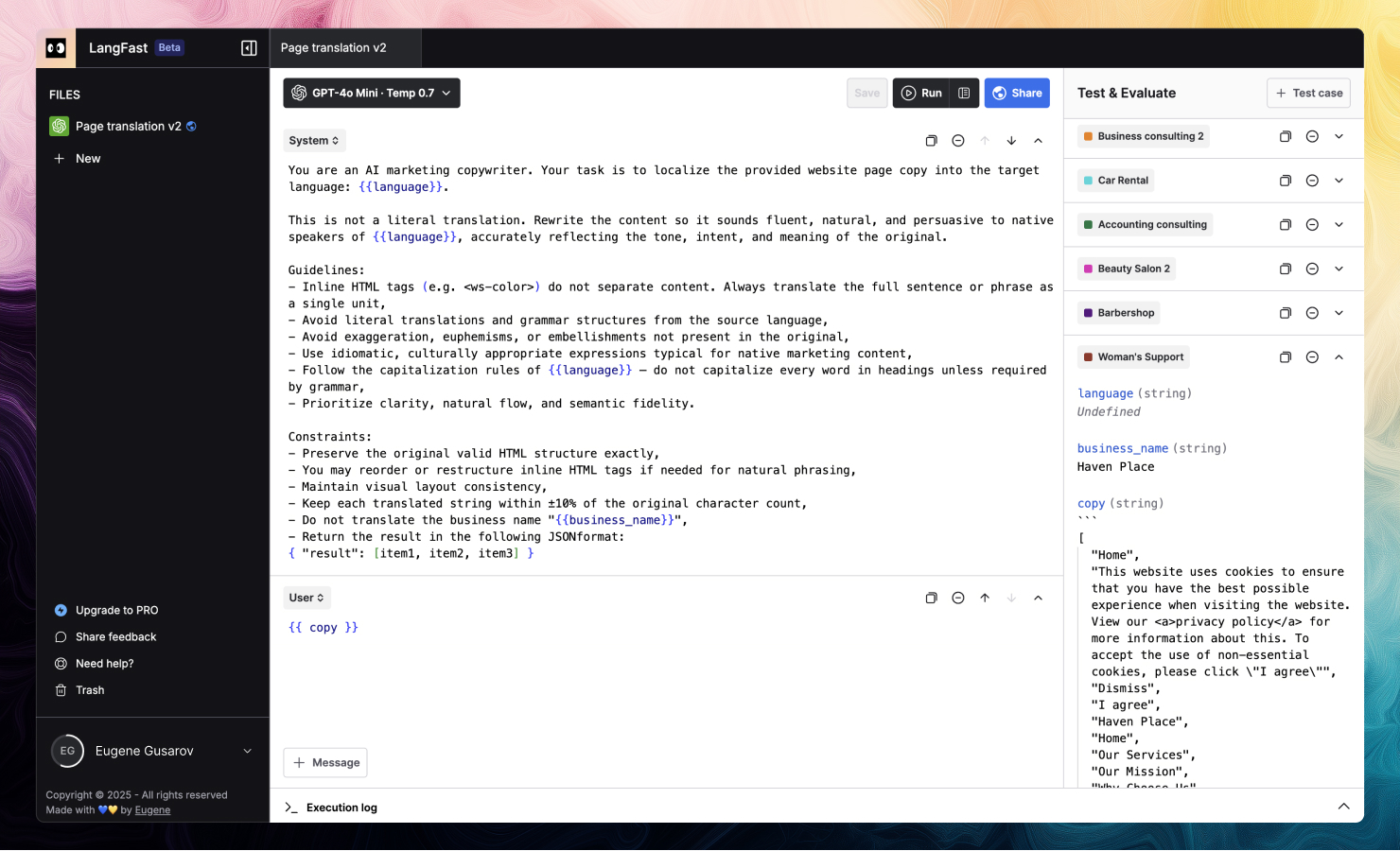Viewport: 1400px width, 851px height.
Task: Copy the User message icon
Action: (932, 598)
